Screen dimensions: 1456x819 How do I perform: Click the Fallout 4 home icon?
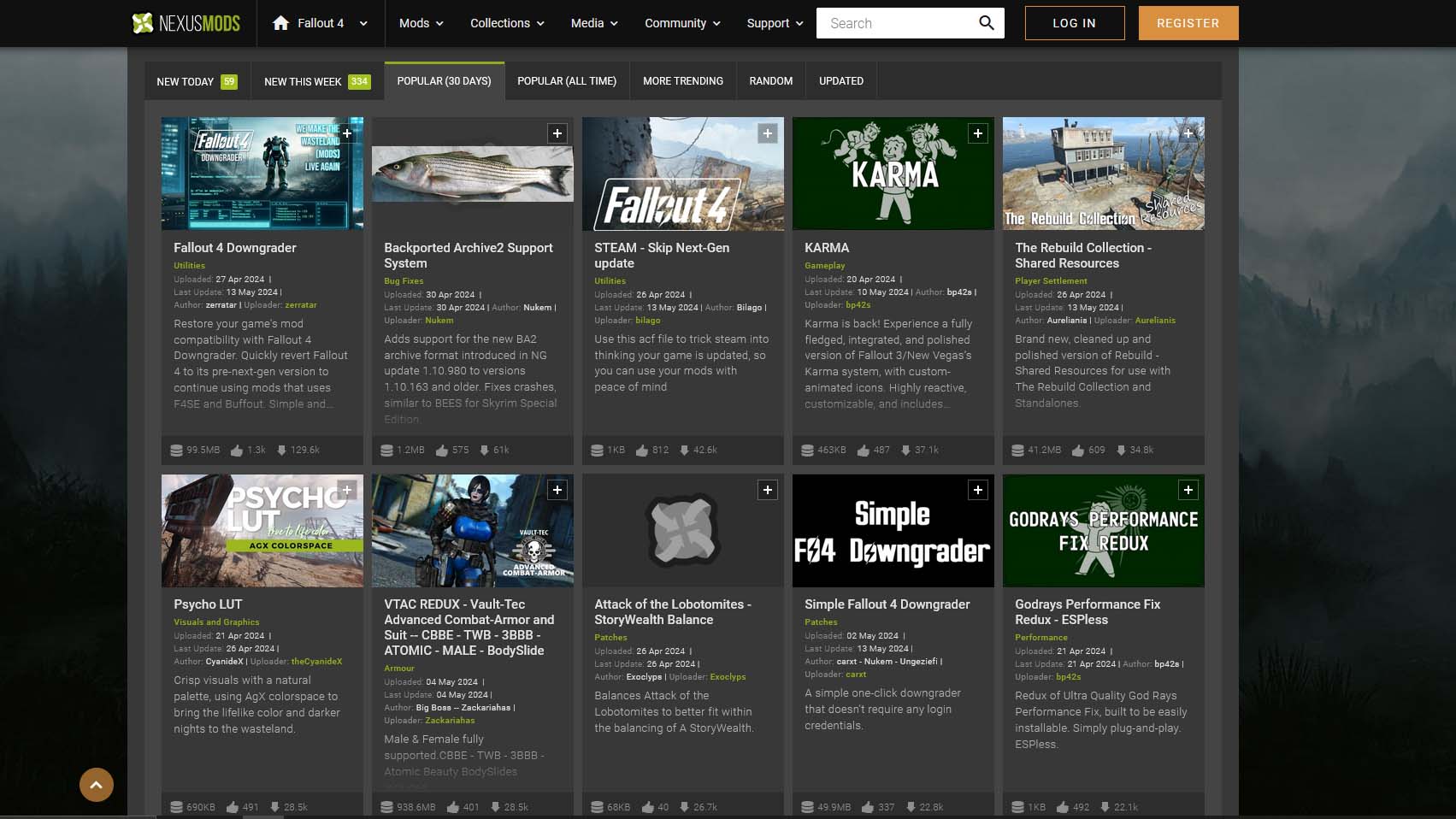point(280,23)
